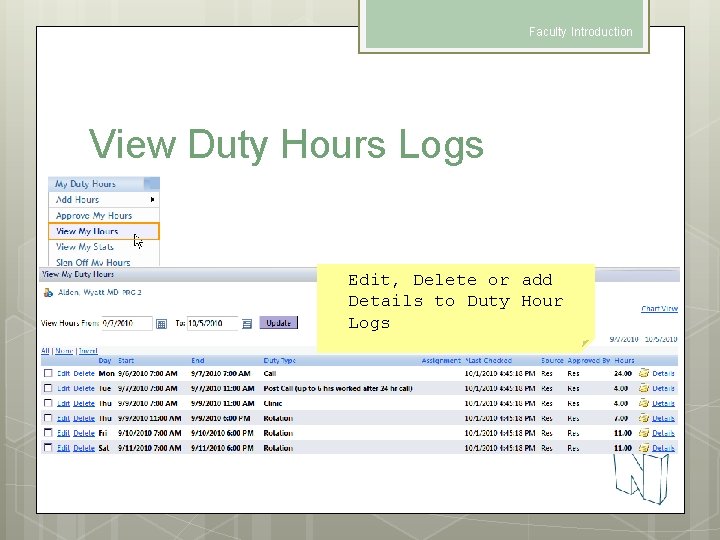
Task: Click Edit for the Thu Clinic entry
Action: click(63, 404)
